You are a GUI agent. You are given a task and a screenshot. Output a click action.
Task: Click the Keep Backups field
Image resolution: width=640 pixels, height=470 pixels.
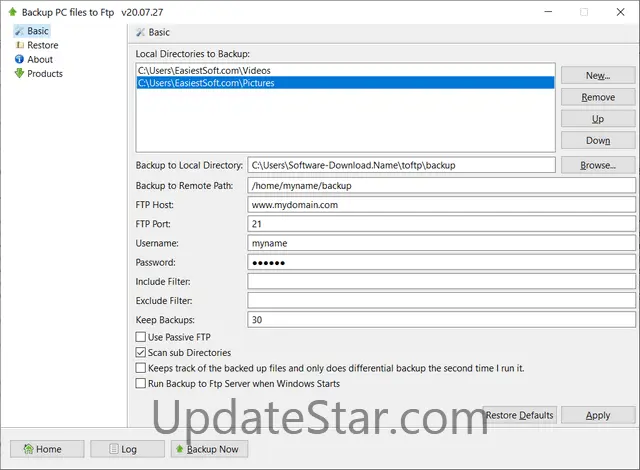[441, 320]
